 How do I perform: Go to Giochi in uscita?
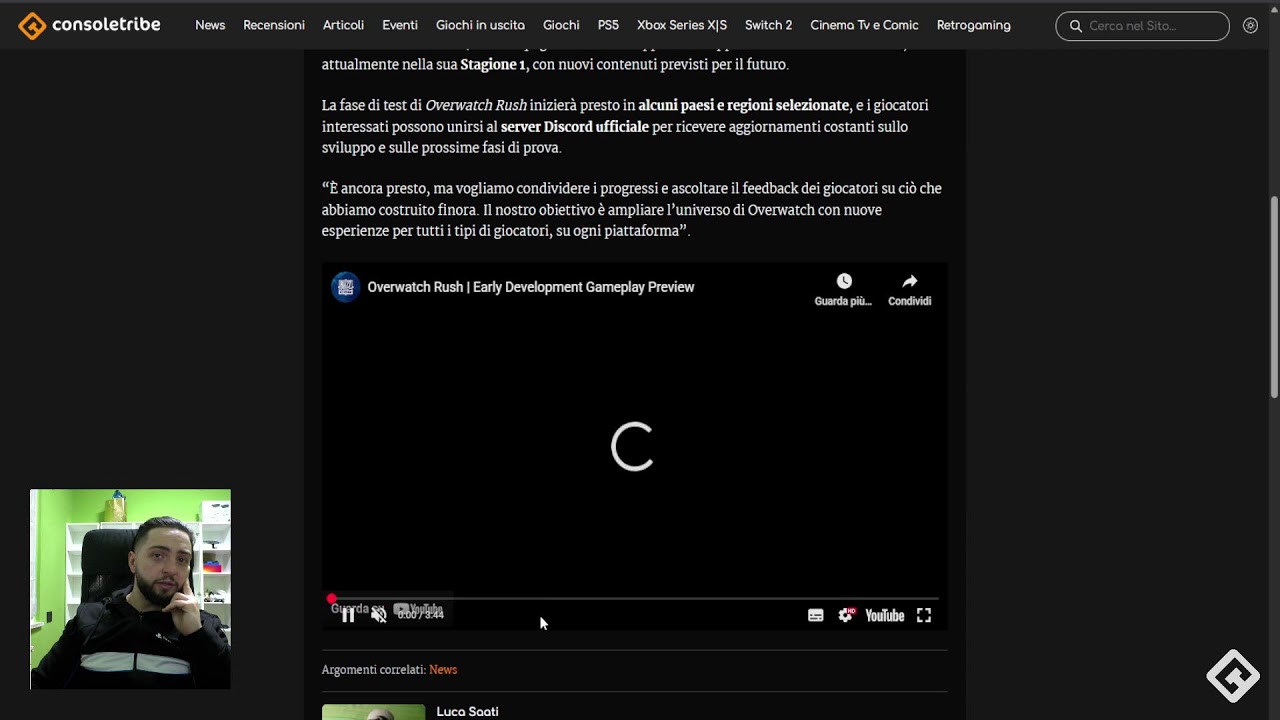[480, 25]
